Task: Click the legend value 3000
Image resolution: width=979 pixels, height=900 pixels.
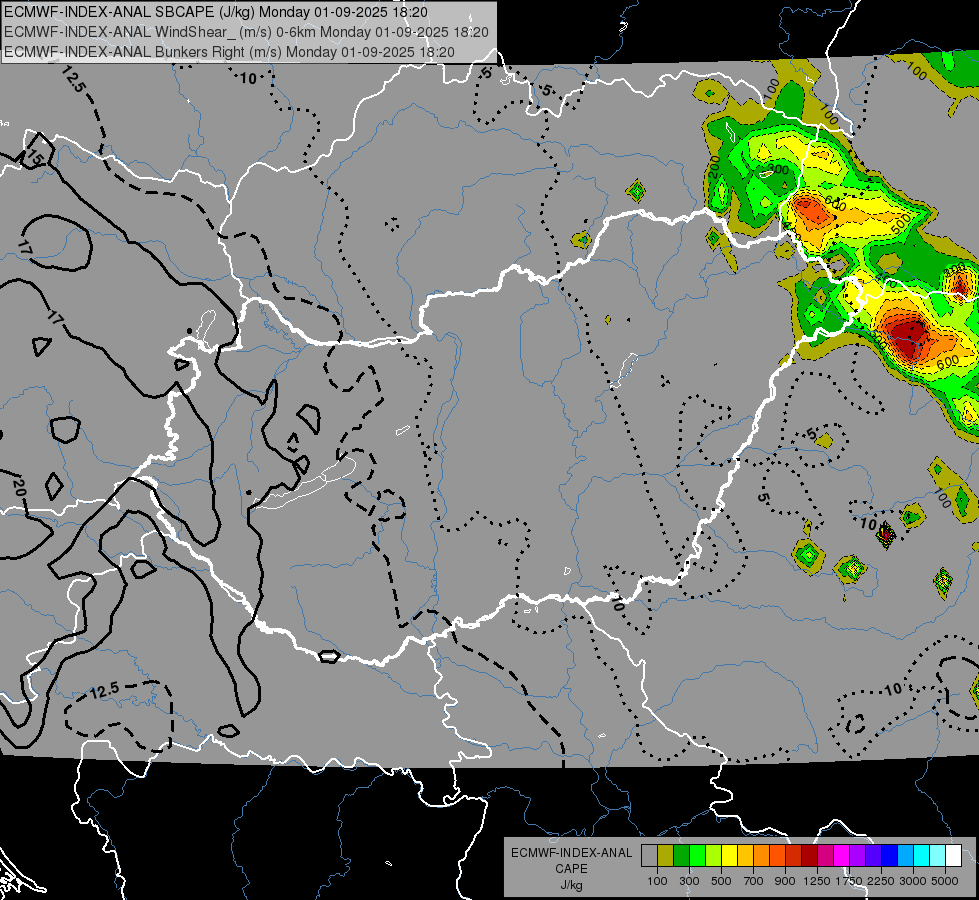Action: tap(913, 881)
